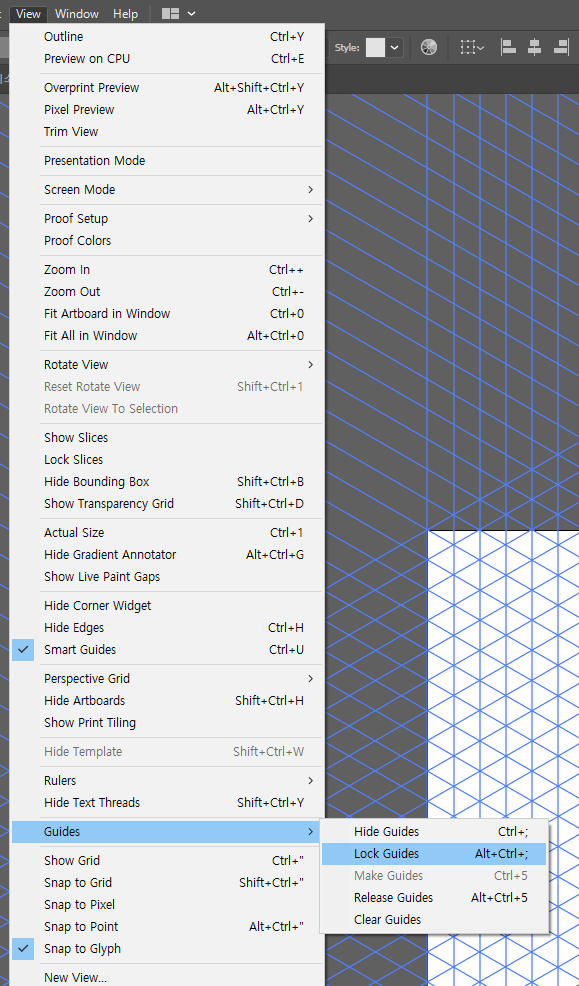
Task: Expand the Perspective Grid submenu
Action: pyautogui.click(x=168, y=679)
